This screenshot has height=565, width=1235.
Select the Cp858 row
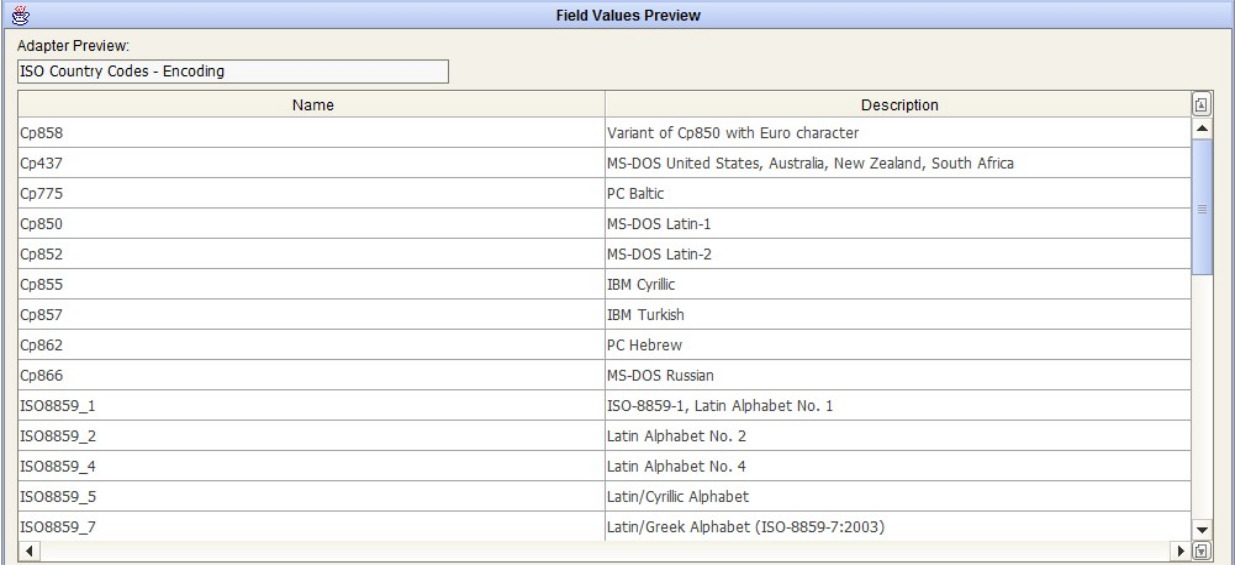pos(312,132)
